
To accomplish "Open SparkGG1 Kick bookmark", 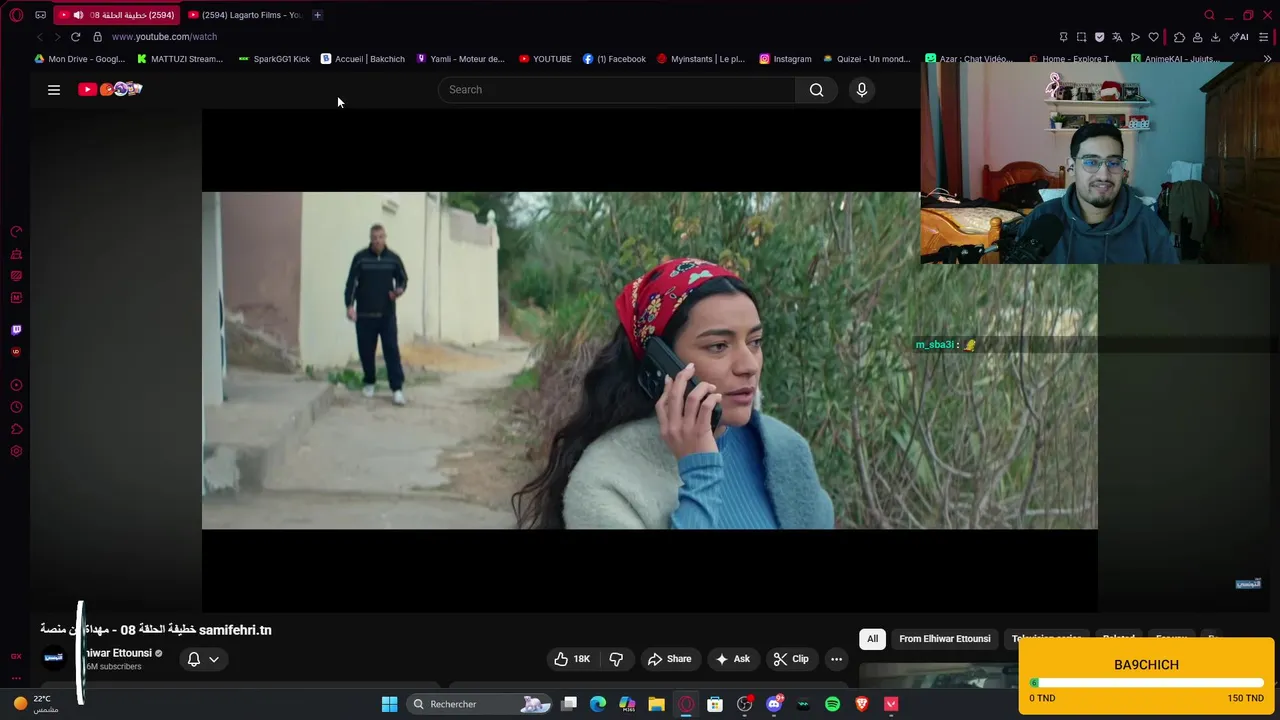I will pos(274,59).
